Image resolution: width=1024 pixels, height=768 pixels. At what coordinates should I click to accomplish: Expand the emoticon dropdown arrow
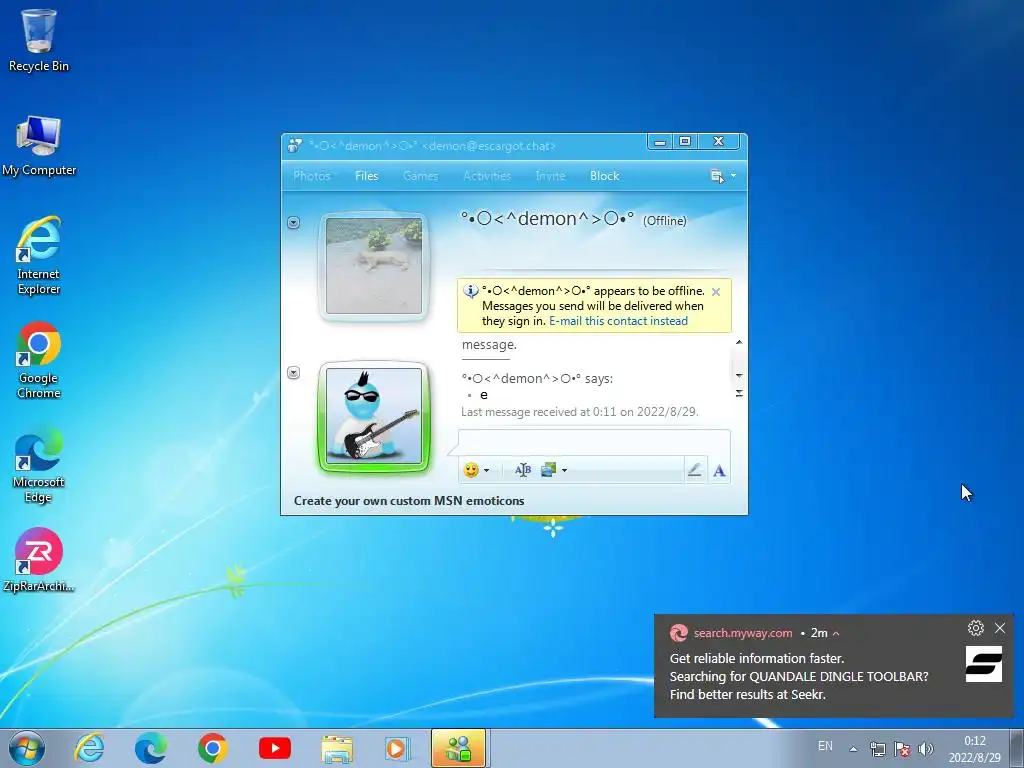[x=487, y=470]
